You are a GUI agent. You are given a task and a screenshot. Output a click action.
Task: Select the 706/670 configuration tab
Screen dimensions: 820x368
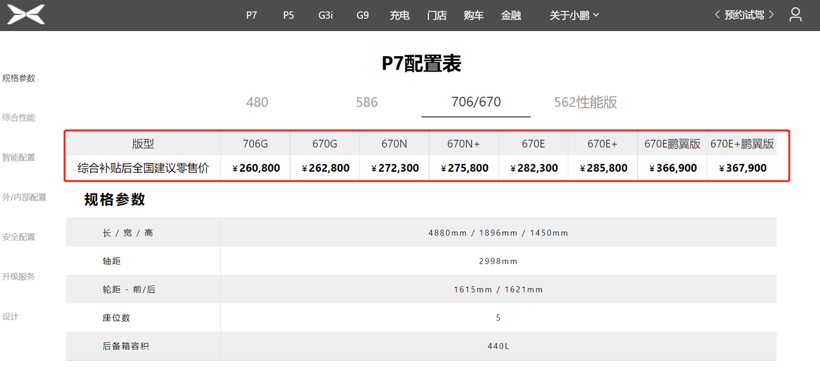coord(476,102)
